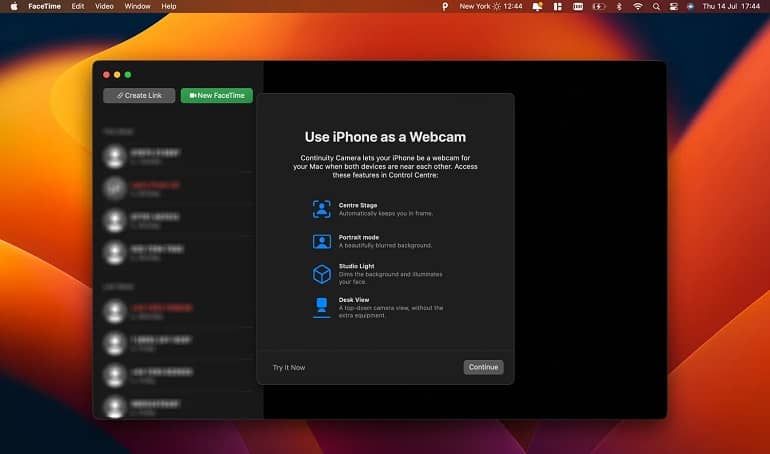The height and width of the screenshot is (454, 770).
Task: Click the Centre Stage feature icon
Action: pos(322,209)
